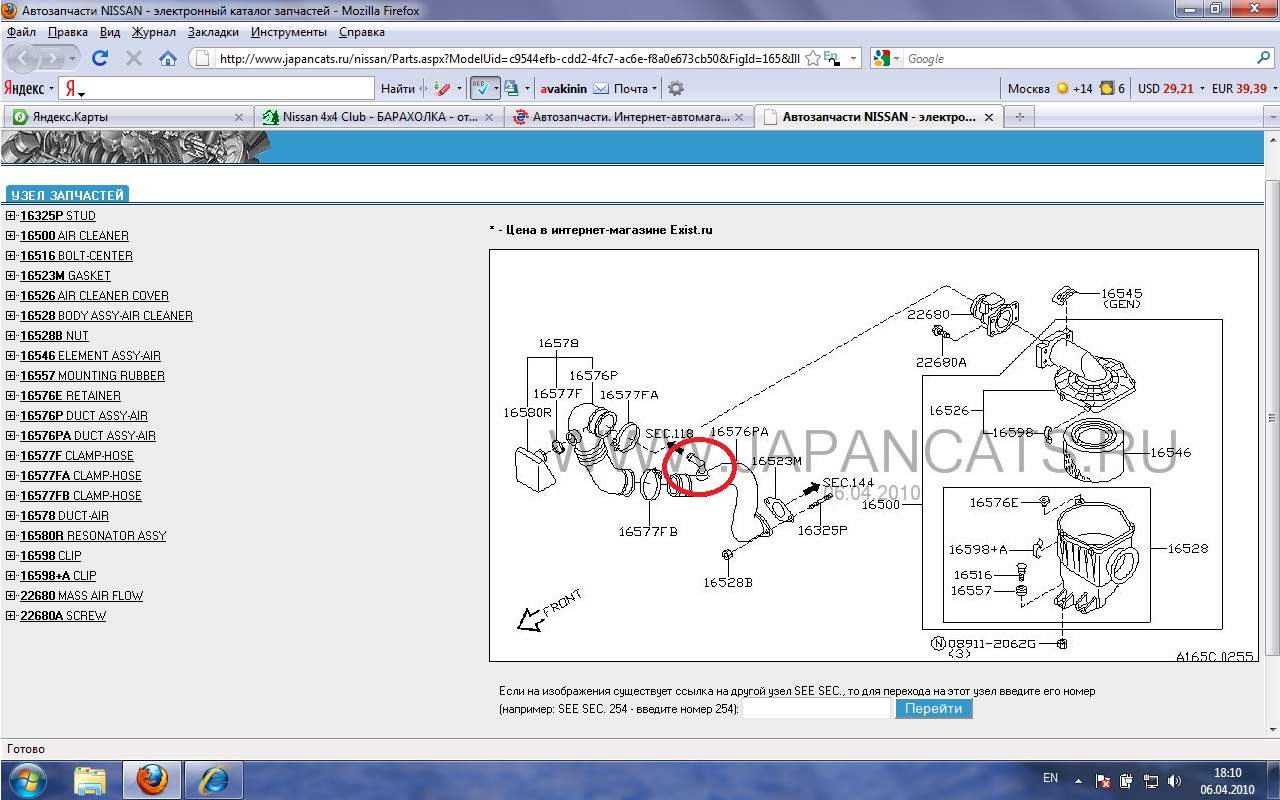Image resolution: width=1280 pixels, height=800 pixels.
Task: Launch Internet Explorer from the taskbar
Action: (x=214, y=779)
